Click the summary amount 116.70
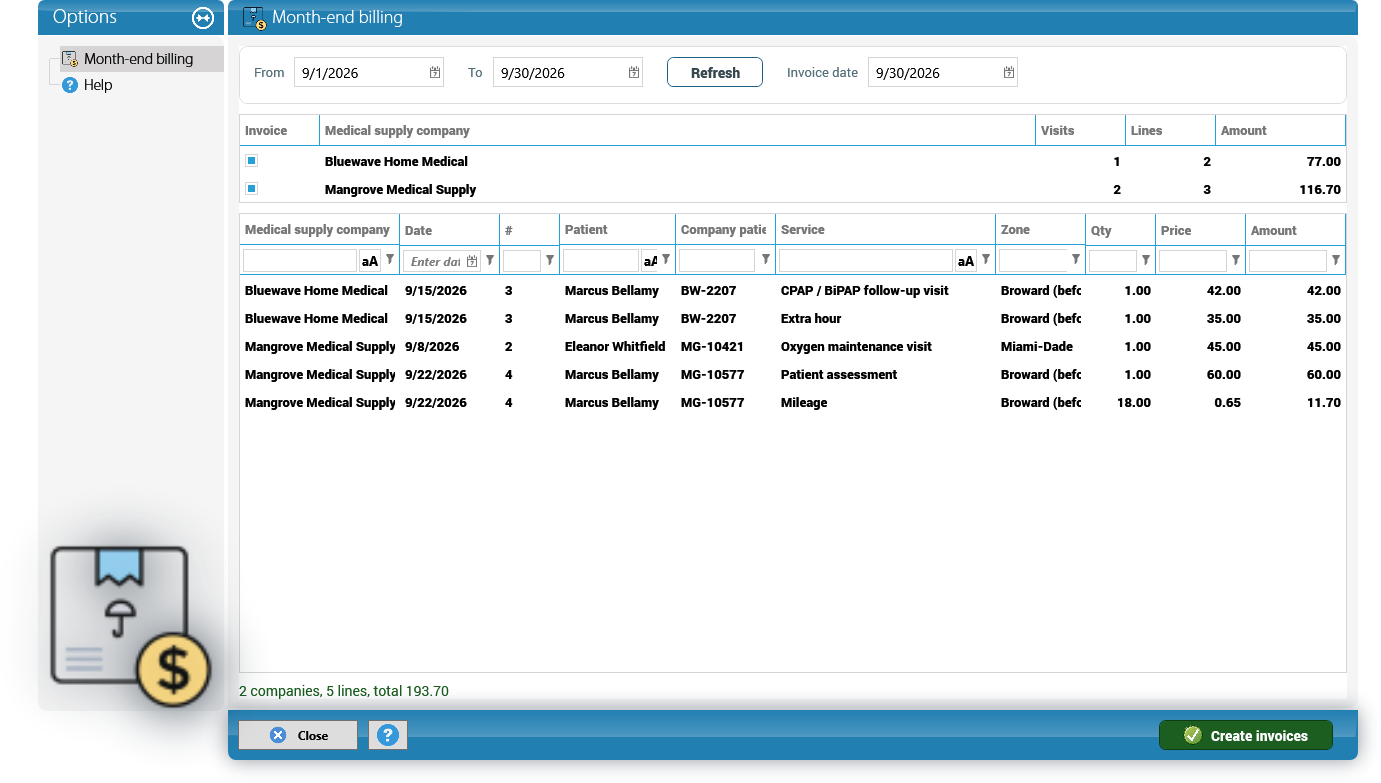Screen dimensions: 1381x783 pyautogui.click(x=1320, y=189)
